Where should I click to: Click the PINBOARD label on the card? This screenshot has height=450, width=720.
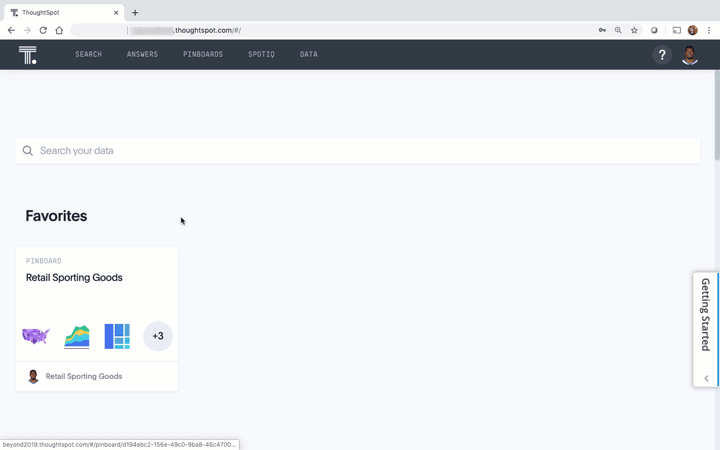(44, 261)
